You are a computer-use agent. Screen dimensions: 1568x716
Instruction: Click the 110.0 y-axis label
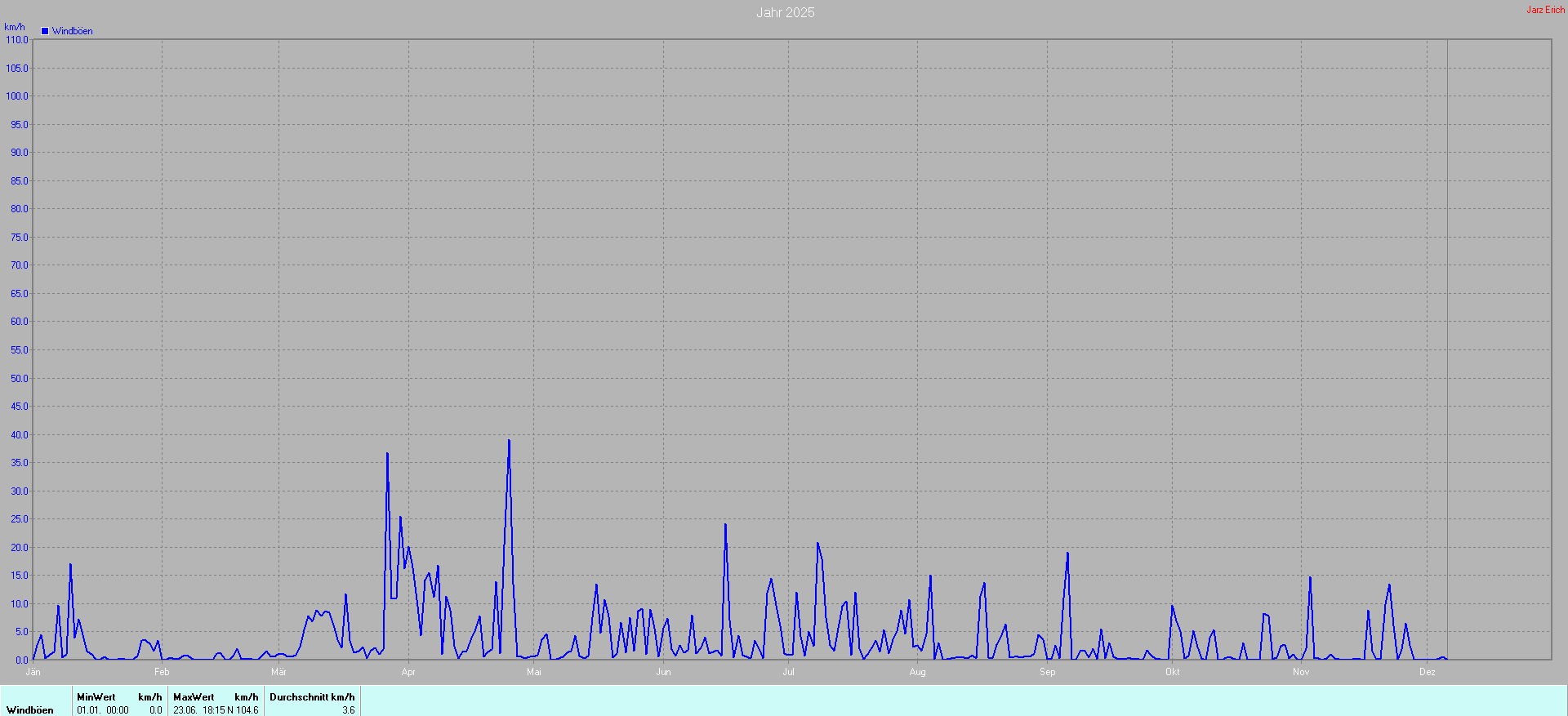17,40
